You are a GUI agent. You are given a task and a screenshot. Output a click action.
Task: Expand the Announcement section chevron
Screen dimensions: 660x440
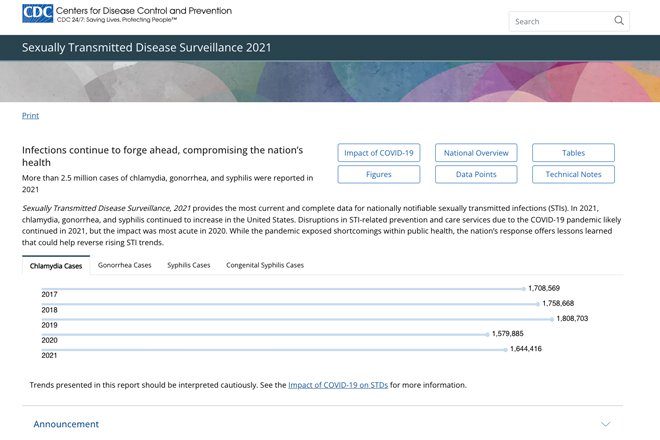point(605,424)
